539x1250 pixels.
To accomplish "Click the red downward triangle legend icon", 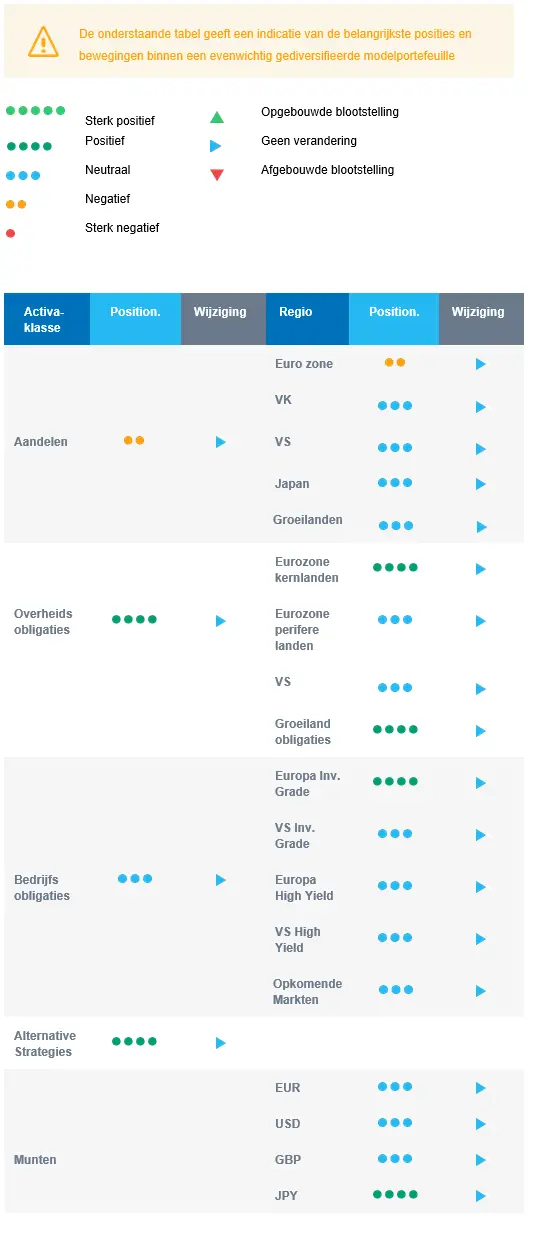I will point(217,175).
